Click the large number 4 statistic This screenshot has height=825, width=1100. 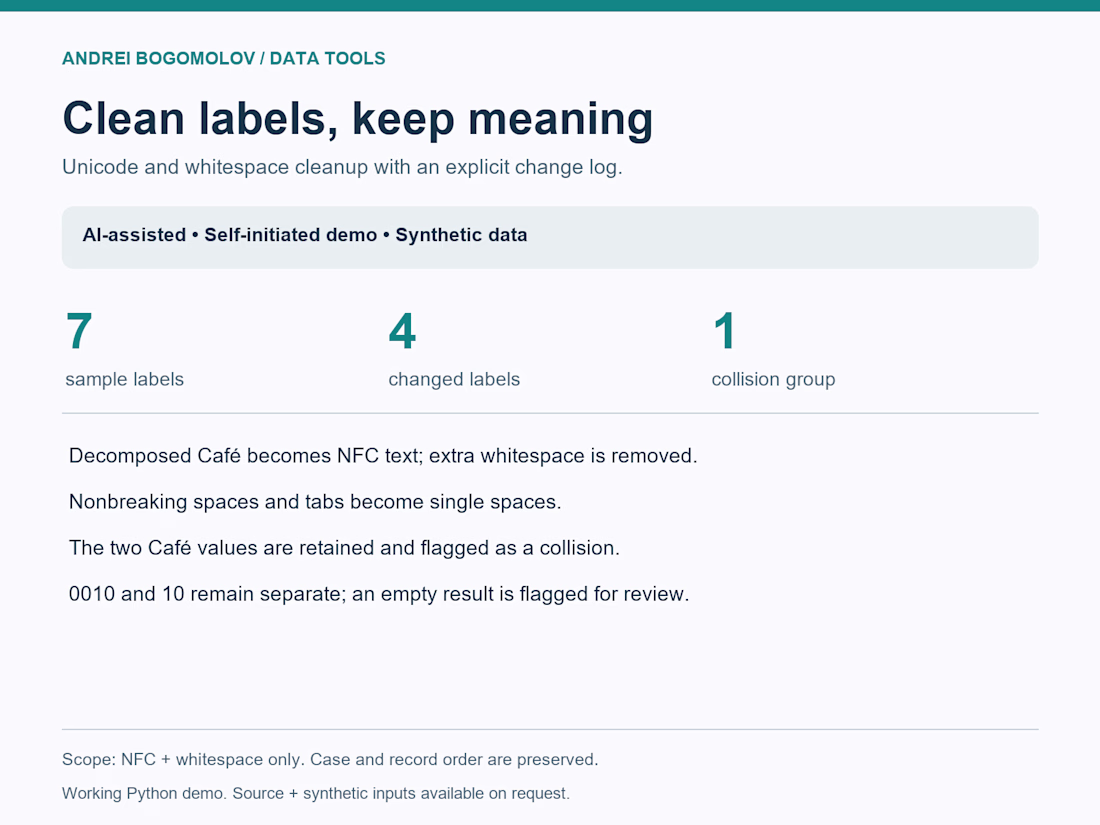[402, 331]
